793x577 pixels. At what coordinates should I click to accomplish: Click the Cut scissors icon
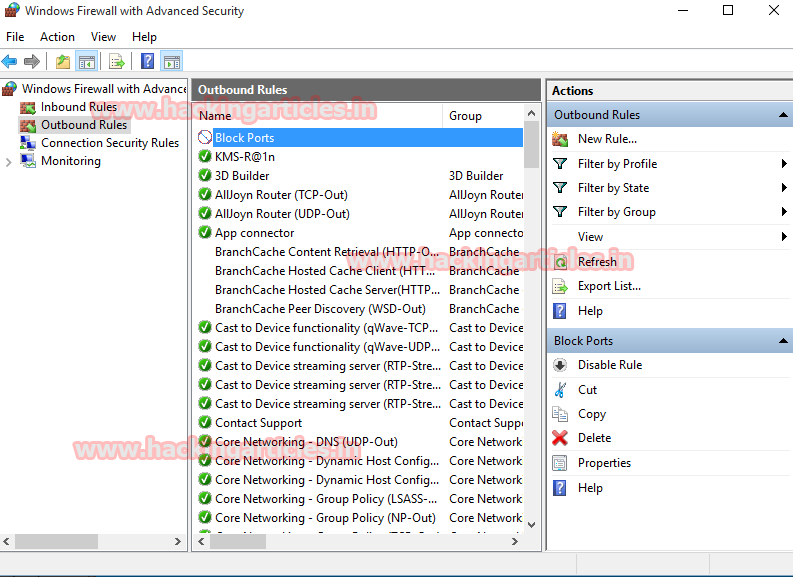tap(560, 389)
